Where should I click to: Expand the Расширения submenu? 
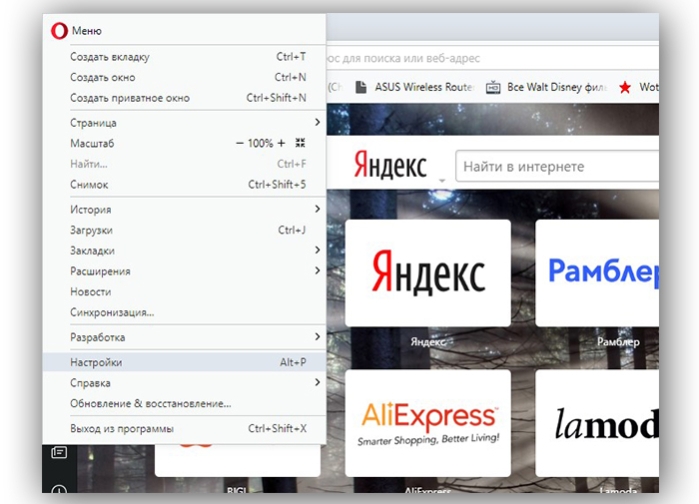(184, 271)
